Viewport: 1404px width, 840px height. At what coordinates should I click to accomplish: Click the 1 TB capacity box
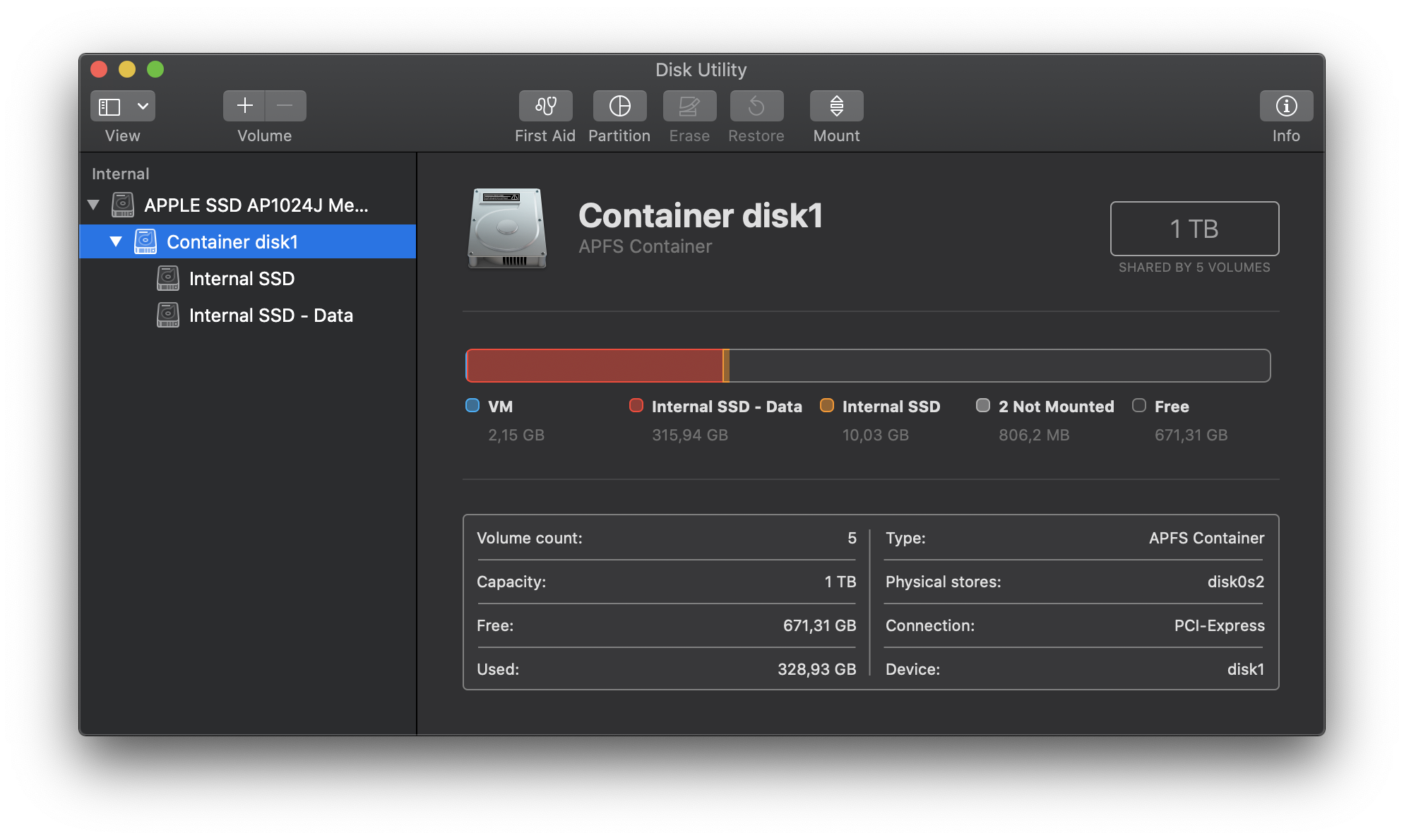[x=1194, y=229]
